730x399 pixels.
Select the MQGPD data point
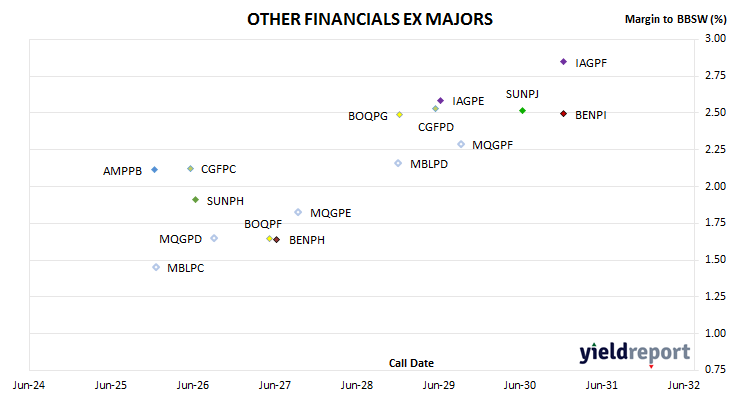[x=214, y=238]
